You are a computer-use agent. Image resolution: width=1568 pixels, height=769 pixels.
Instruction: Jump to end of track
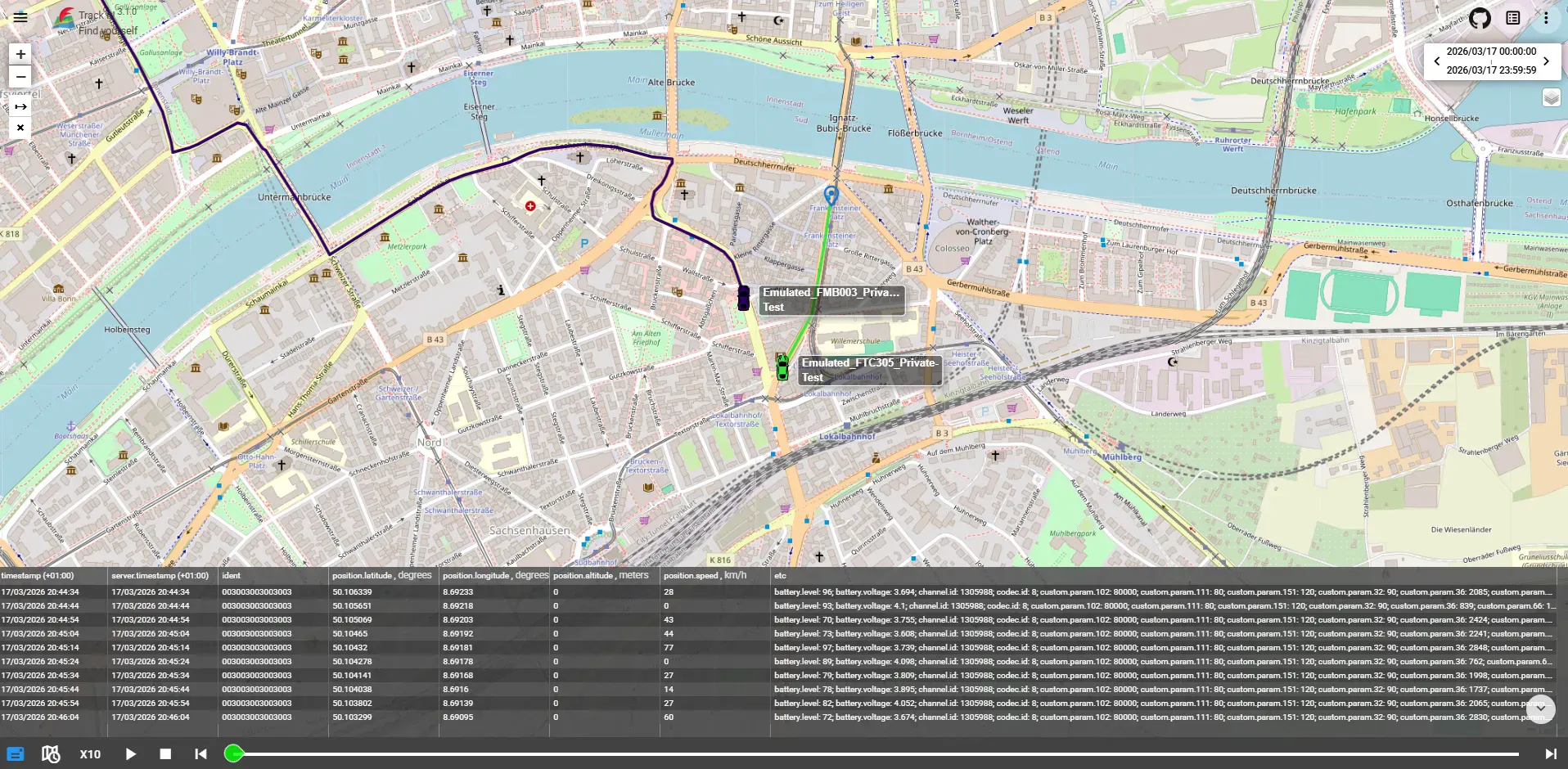(1550, 754)
